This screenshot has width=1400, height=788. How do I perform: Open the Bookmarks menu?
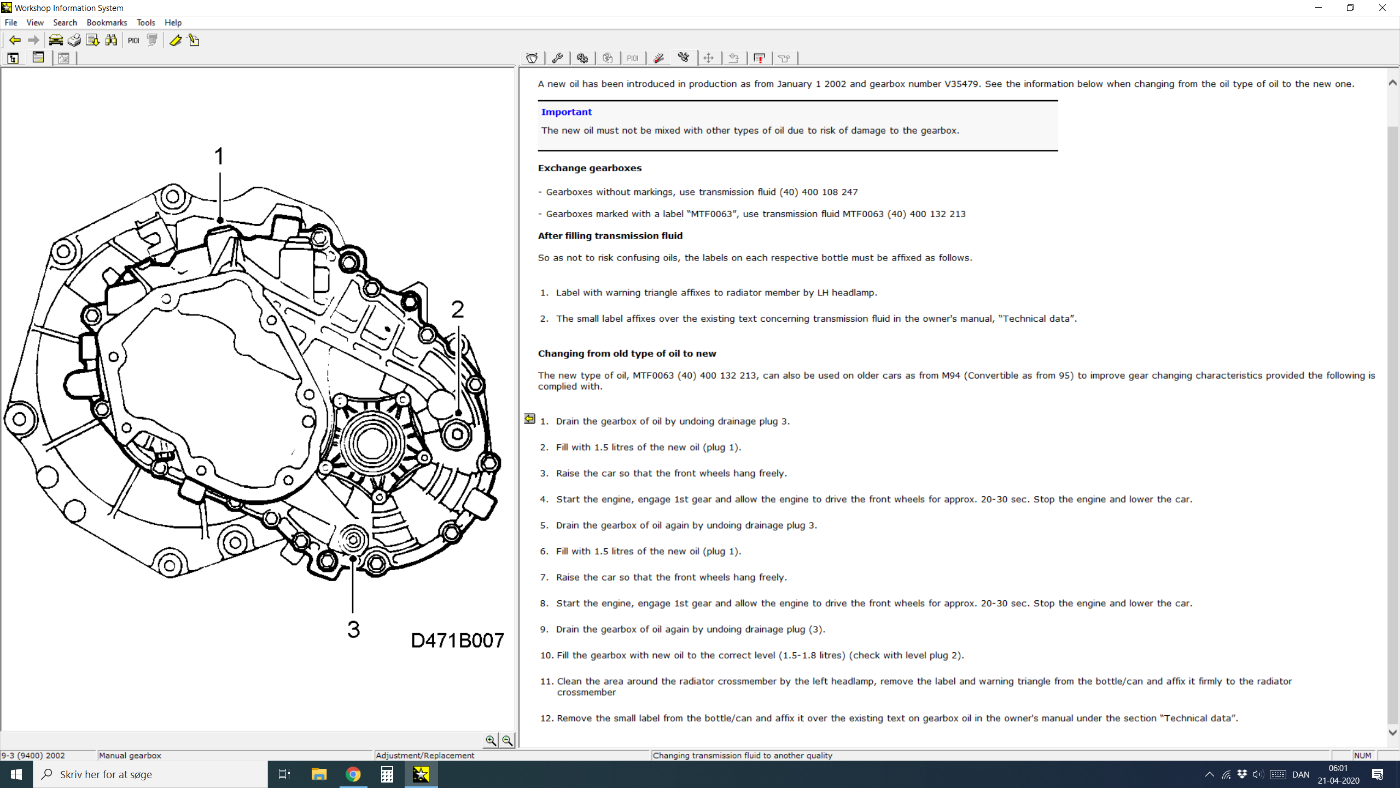[107, 22]
